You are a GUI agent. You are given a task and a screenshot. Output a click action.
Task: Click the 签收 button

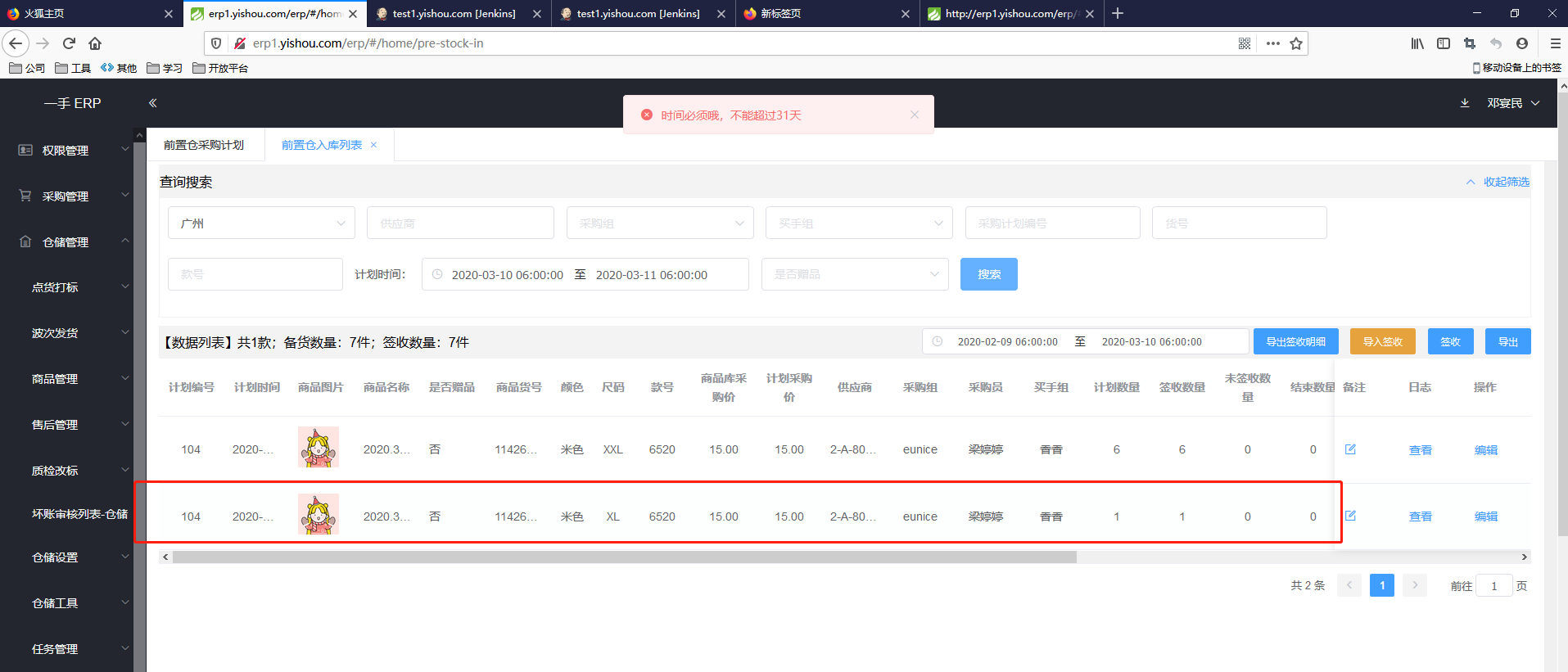pos(1451,341)
